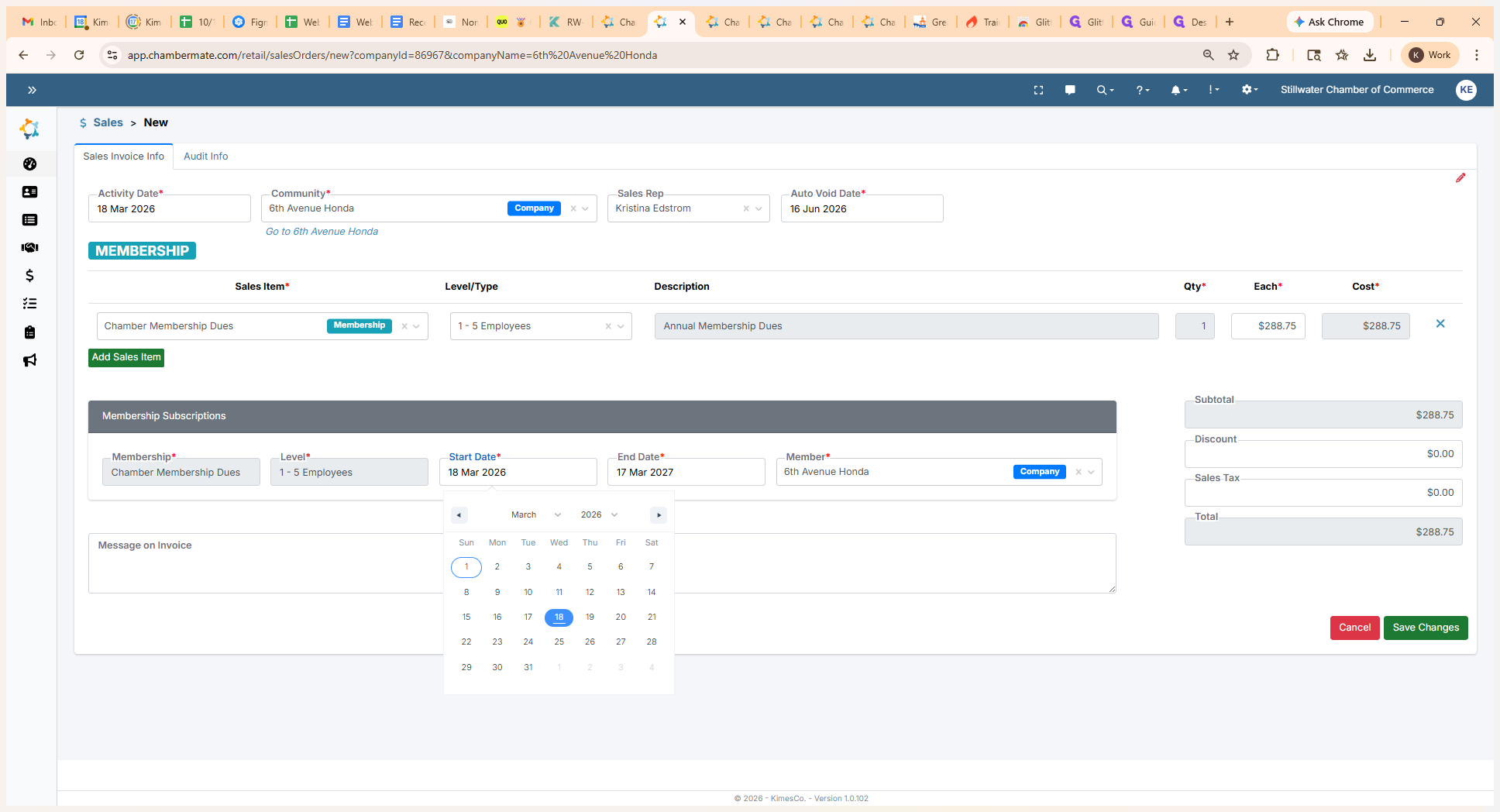Open the settings gear menu in header
1500x812 pixels.
coord(1248,90)
